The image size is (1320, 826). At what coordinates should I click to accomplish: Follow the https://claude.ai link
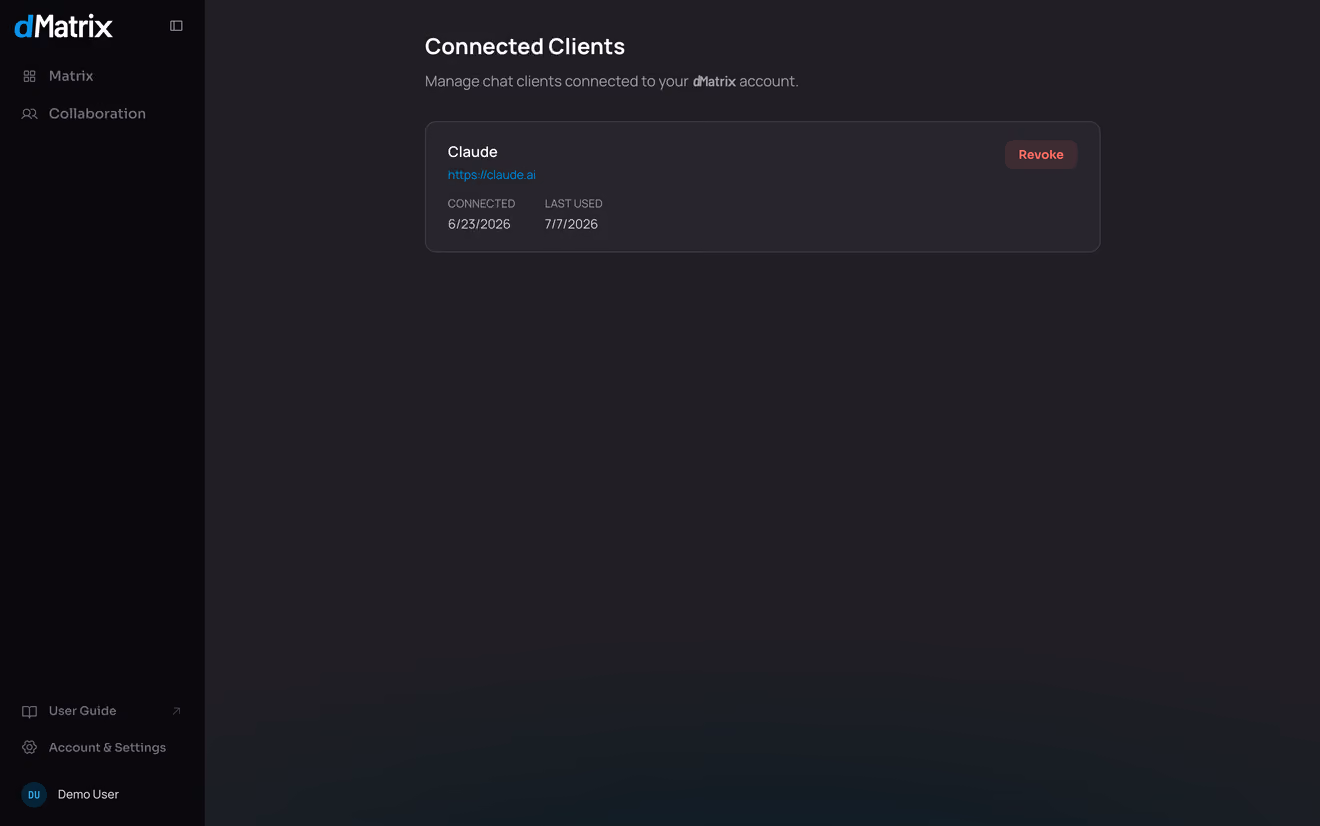pyautogui.click(x=492, y=175)
